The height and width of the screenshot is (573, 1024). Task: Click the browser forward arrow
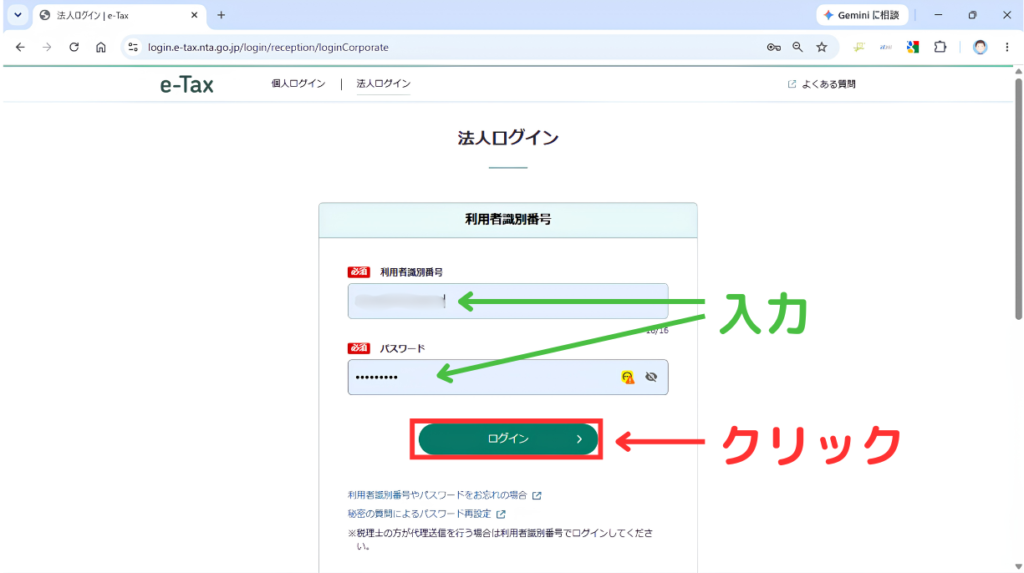(x=47, y=47)
